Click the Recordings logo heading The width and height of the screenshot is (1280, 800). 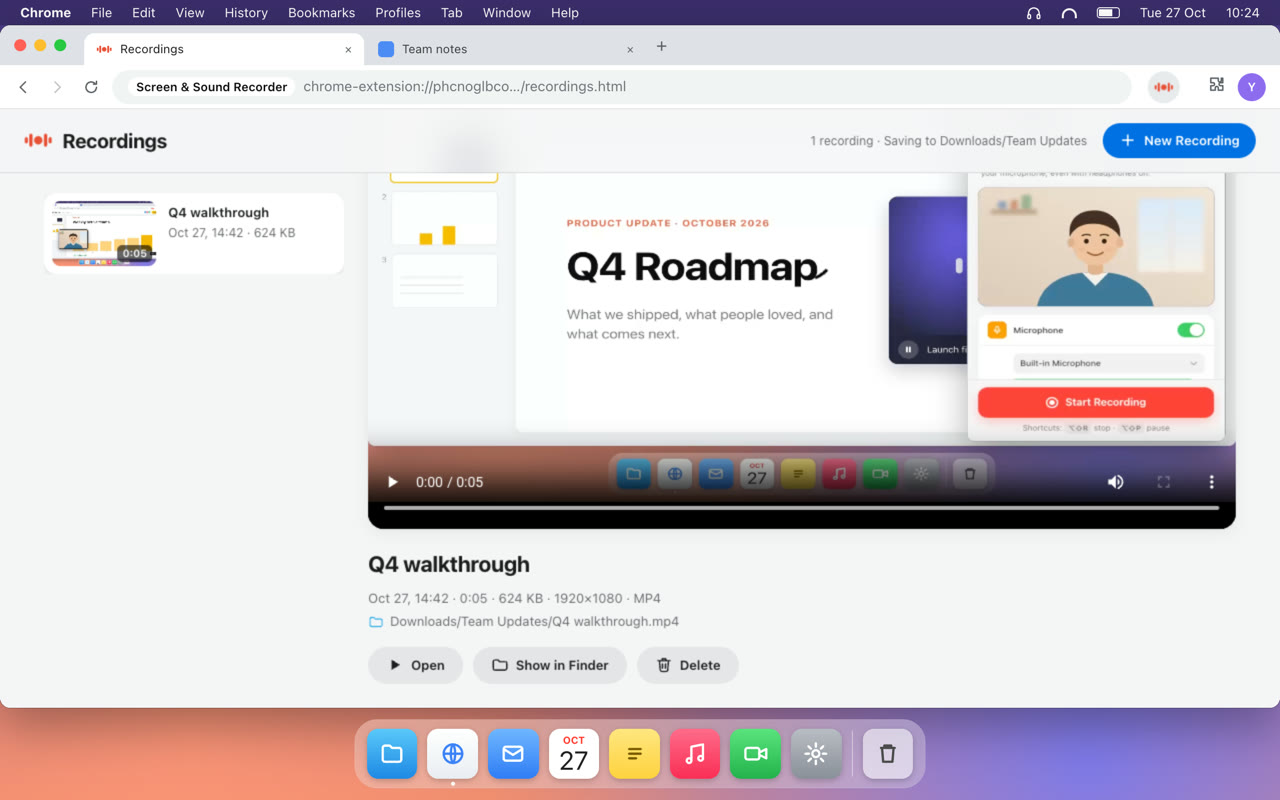coord(96,141)
